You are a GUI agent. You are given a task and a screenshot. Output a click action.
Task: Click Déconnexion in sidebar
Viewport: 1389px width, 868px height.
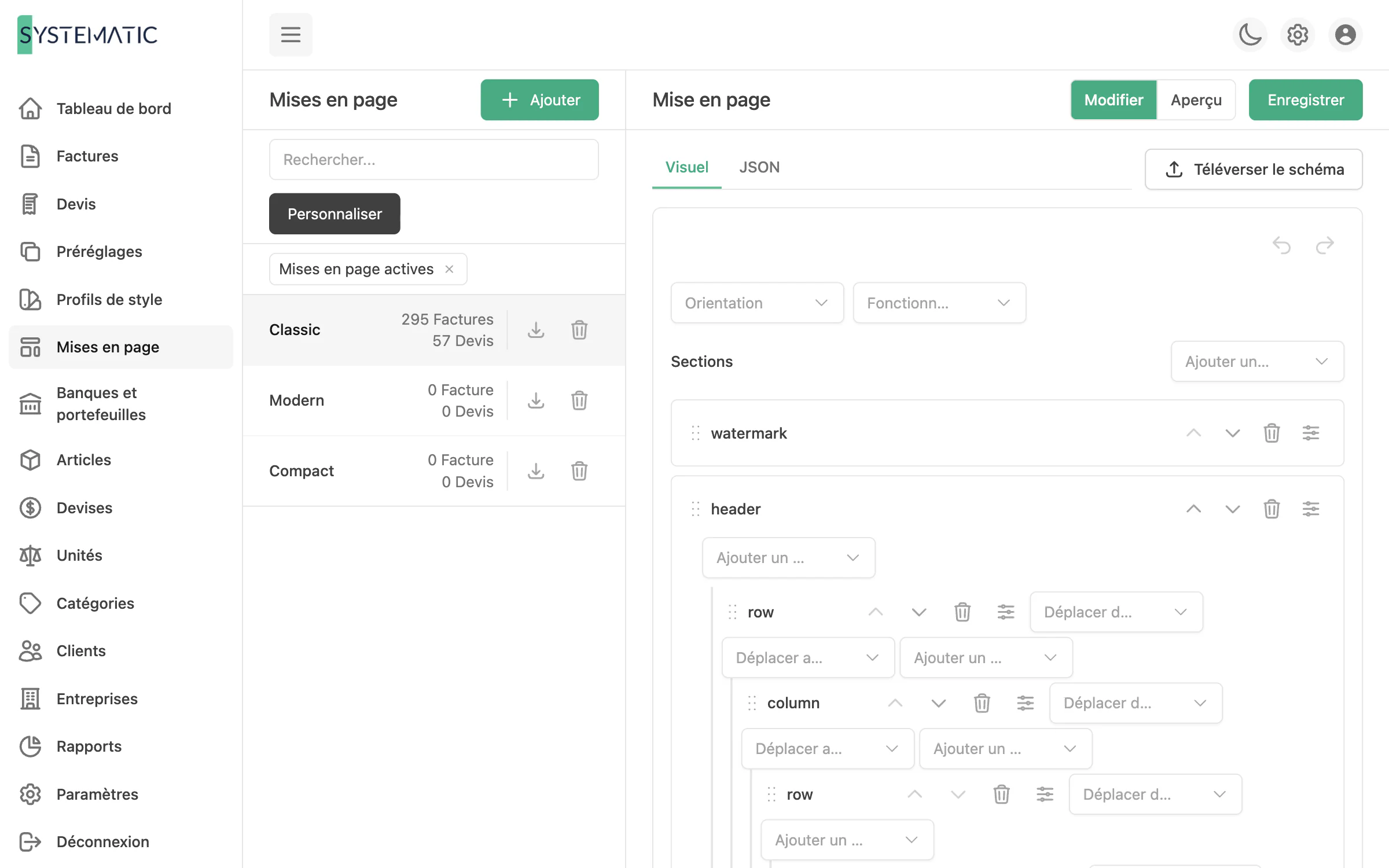(121, 842)
